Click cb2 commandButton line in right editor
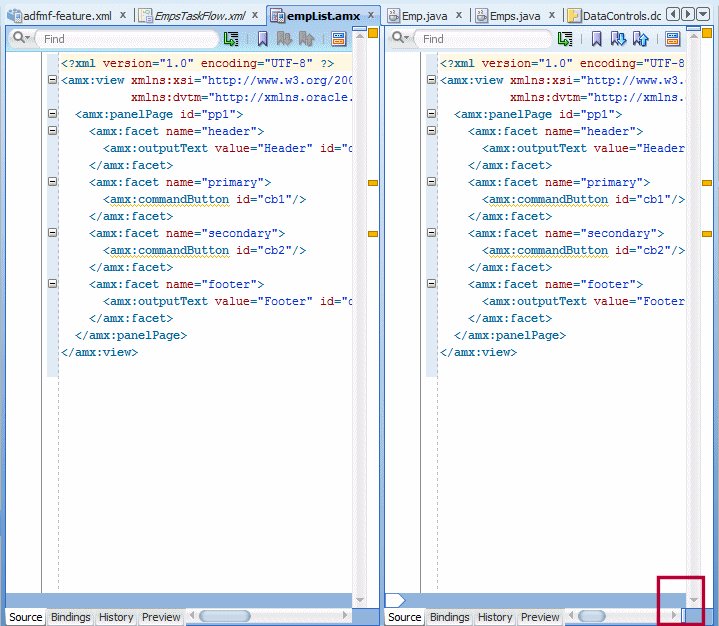719x626 pixels. 583,250
